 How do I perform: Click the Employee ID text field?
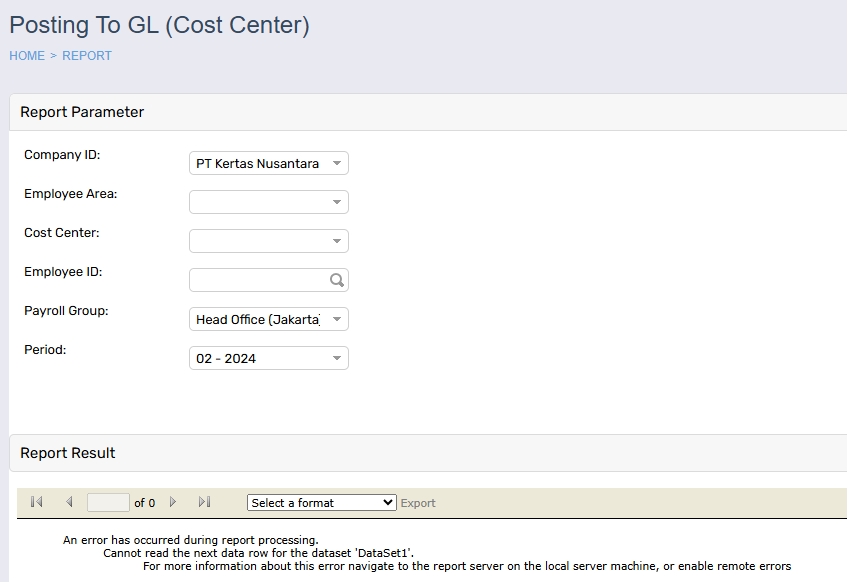(258, 280)
